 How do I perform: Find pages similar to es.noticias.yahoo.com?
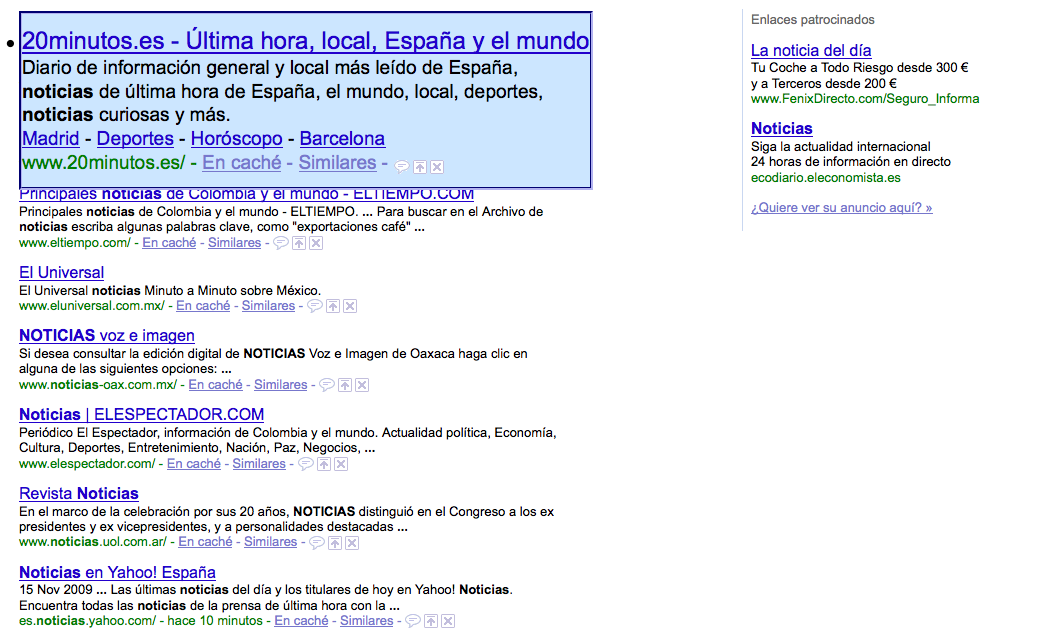[367, 621]
